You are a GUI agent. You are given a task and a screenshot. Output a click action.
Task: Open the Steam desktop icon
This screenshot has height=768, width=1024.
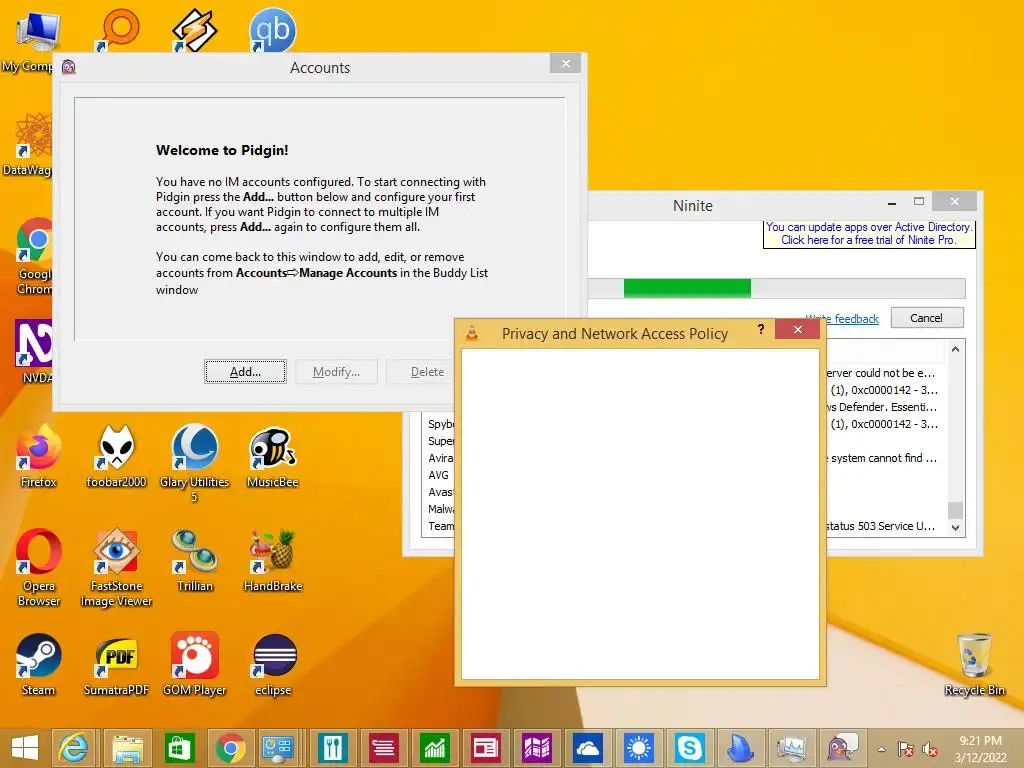39,664
